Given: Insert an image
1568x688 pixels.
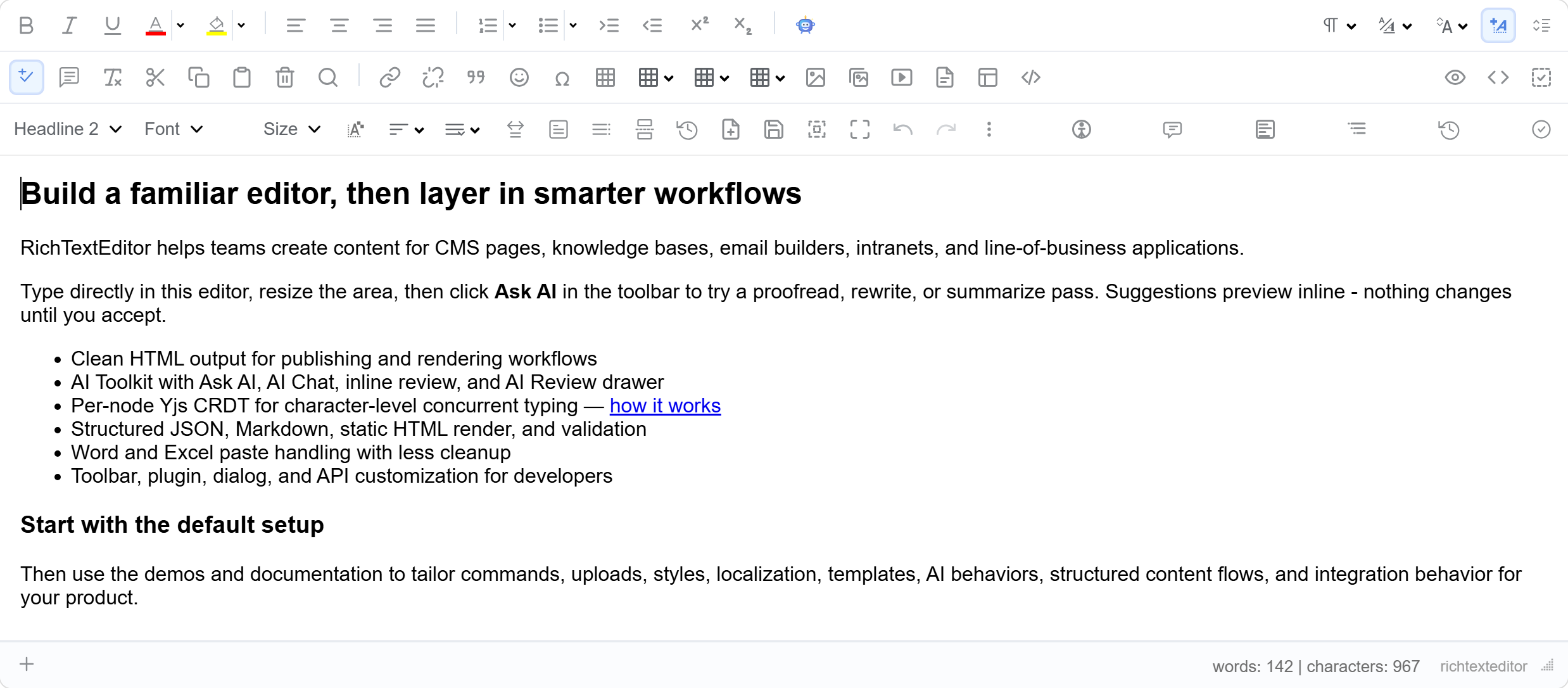Looking at the screenshot, I should [x=815, y=77].
